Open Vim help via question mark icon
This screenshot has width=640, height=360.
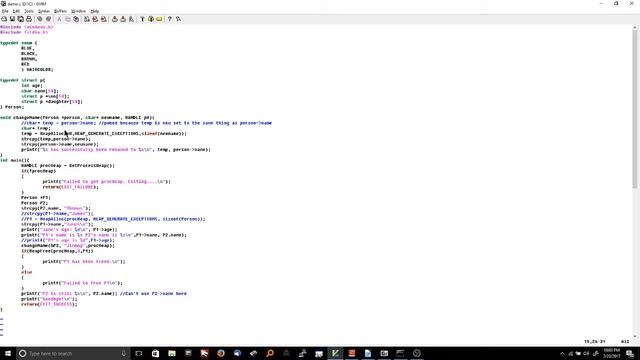point(170,19)
